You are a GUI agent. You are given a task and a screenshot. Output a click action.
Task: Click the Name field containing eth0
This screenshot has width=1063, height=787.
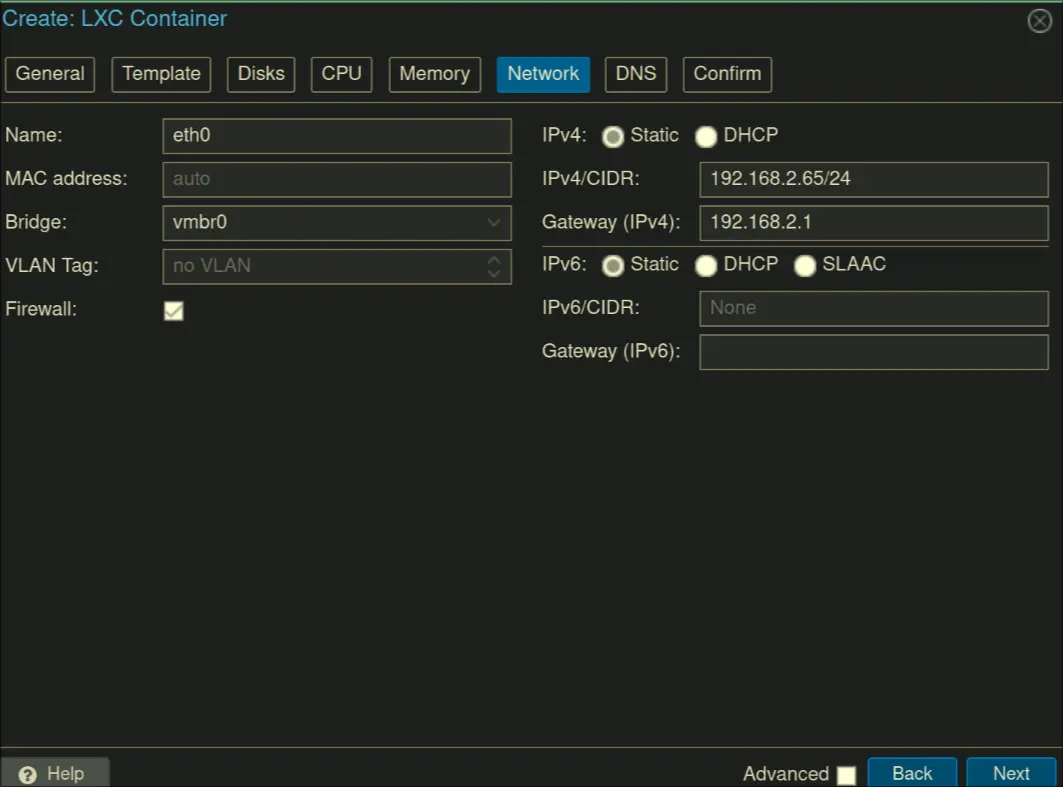click(336, 136)
